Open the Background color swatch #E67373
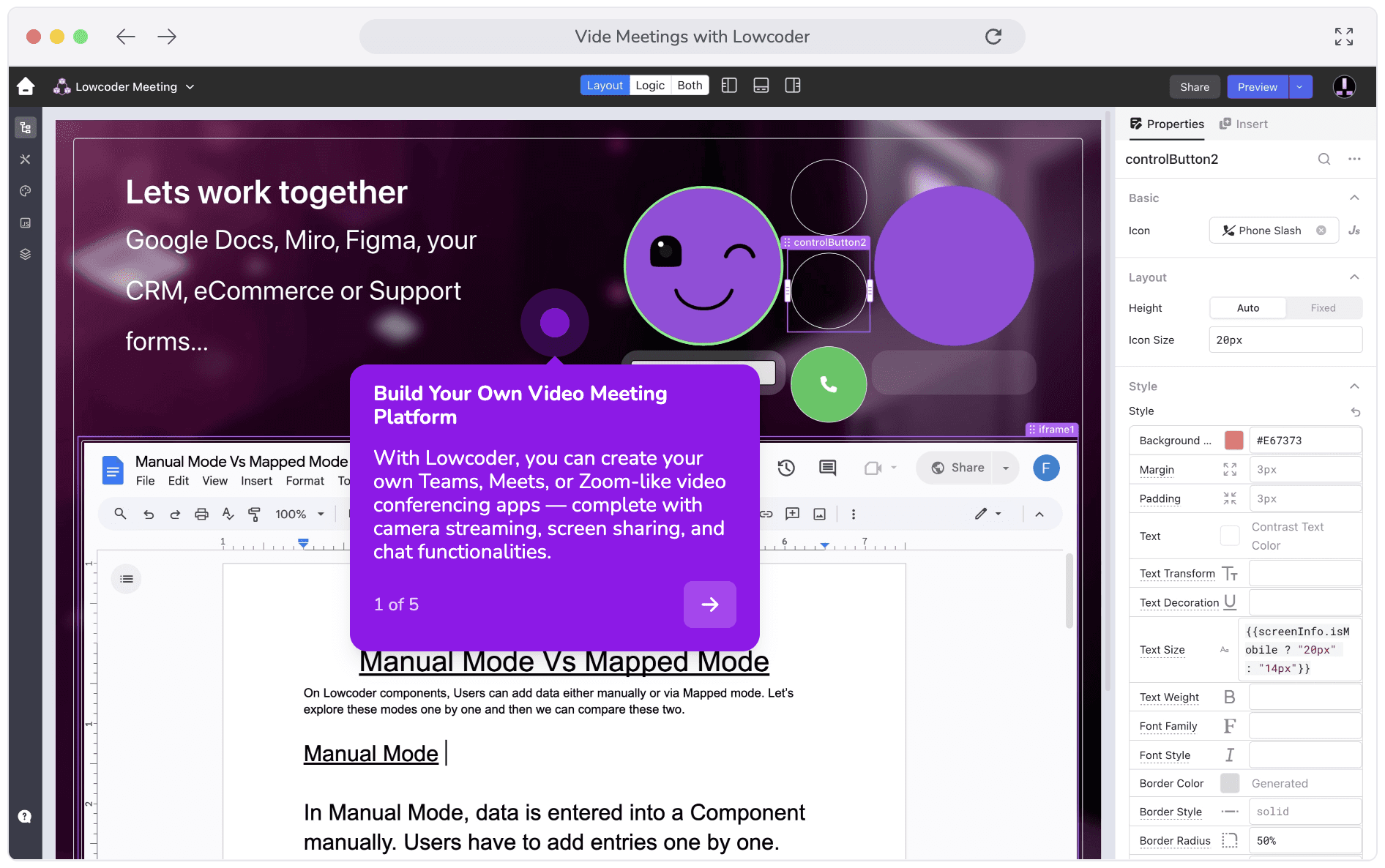Viewport: 1385px width, 868px height. tap(1234, 441)
